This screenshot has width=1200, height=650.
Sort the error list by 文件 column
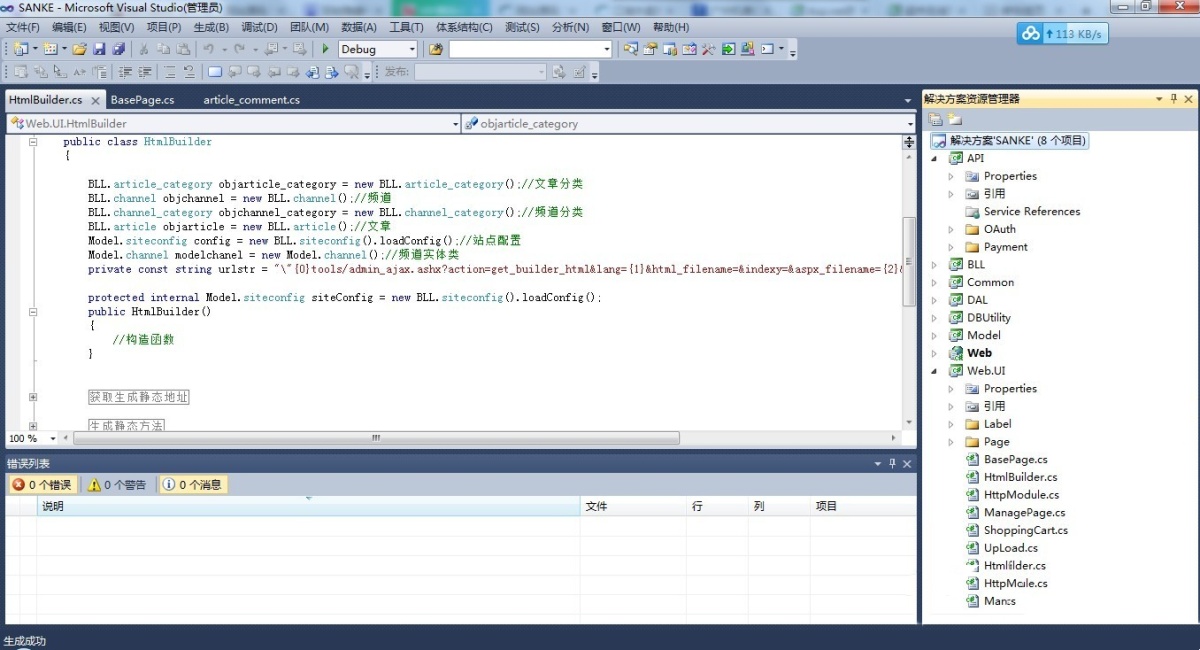pos(633,506)
